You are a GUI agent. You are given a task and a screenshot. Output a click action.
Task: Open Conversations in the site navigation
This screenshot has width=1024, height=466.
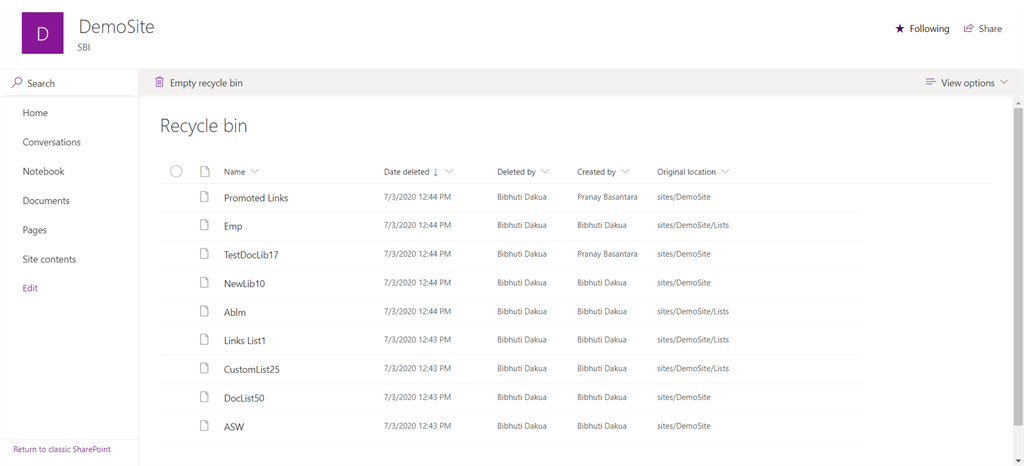pos(52,142)
